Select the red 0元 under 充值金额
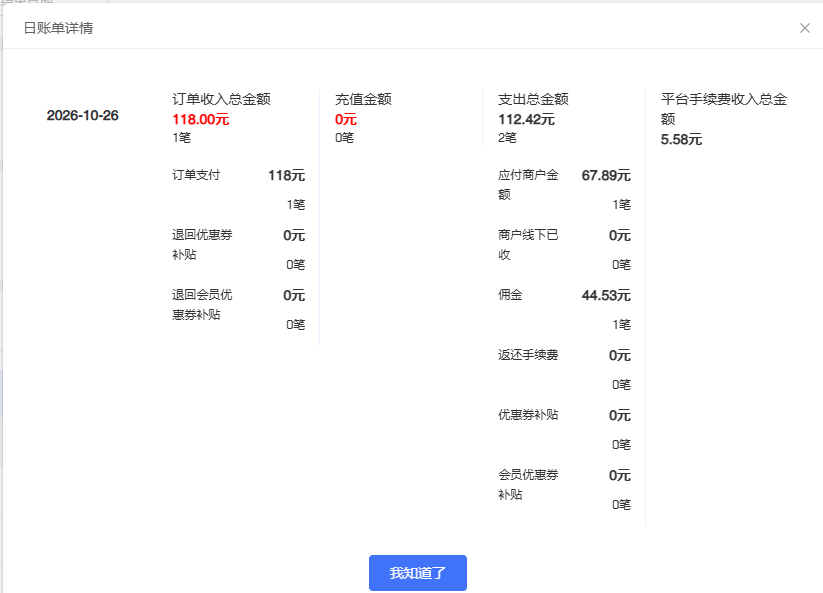823x593 pixels. click(346, 119)
